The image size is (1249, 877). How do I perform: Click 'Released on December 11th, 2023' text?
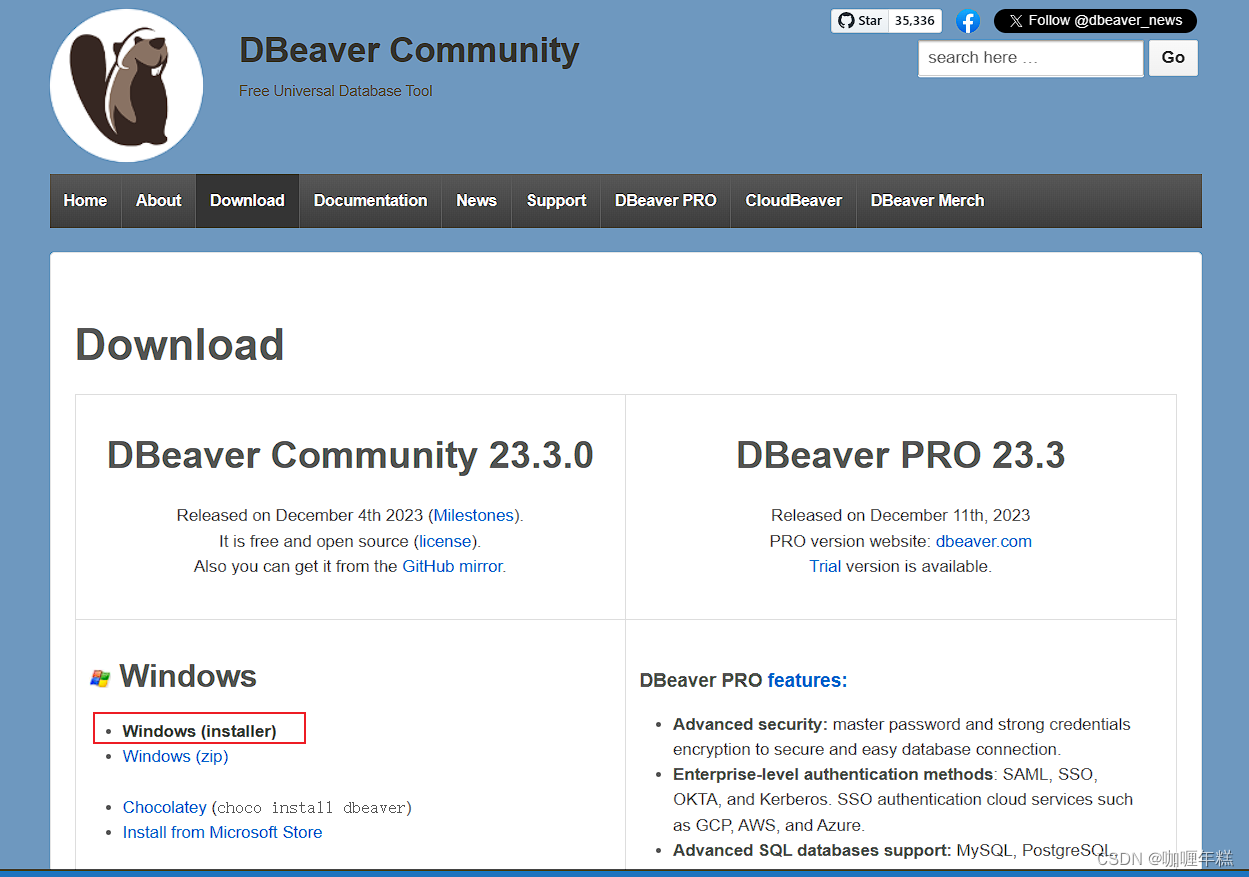click(x=901, y=516)
